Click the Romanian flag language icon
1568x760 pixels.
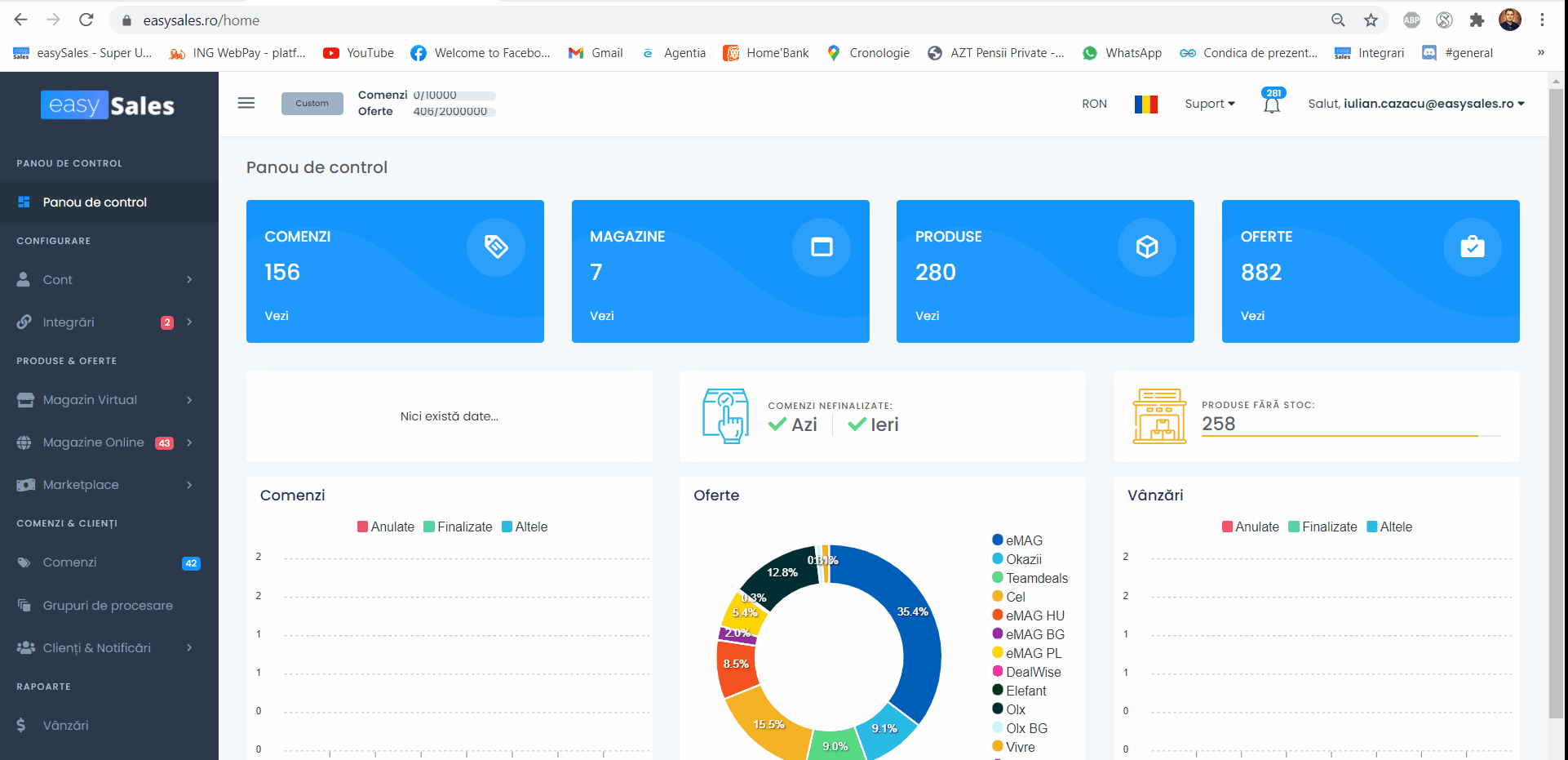click(1145, 104)
